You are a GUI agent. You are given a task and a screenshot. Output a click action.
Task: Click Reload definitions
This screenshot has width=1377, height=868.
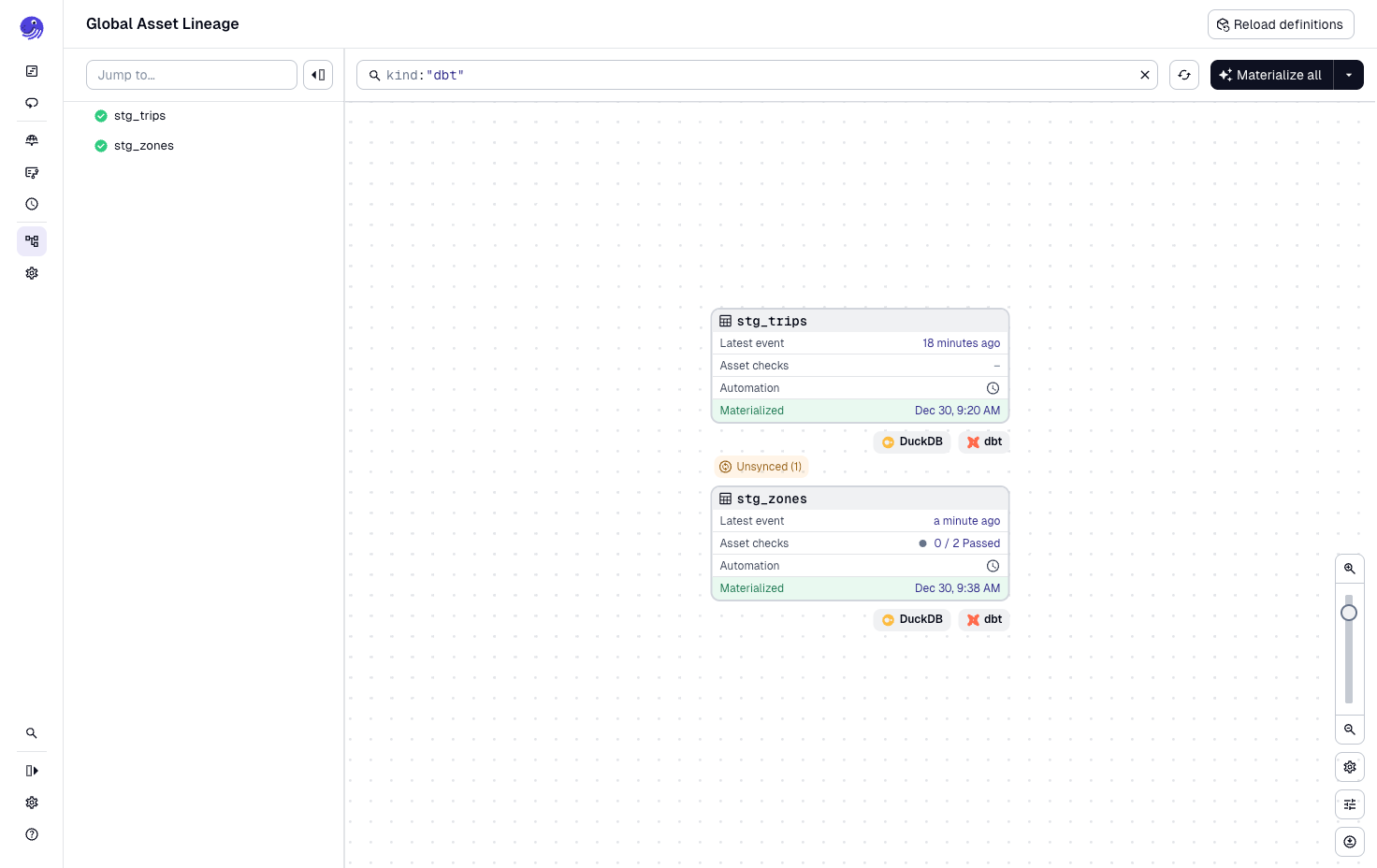[1281, 24]
